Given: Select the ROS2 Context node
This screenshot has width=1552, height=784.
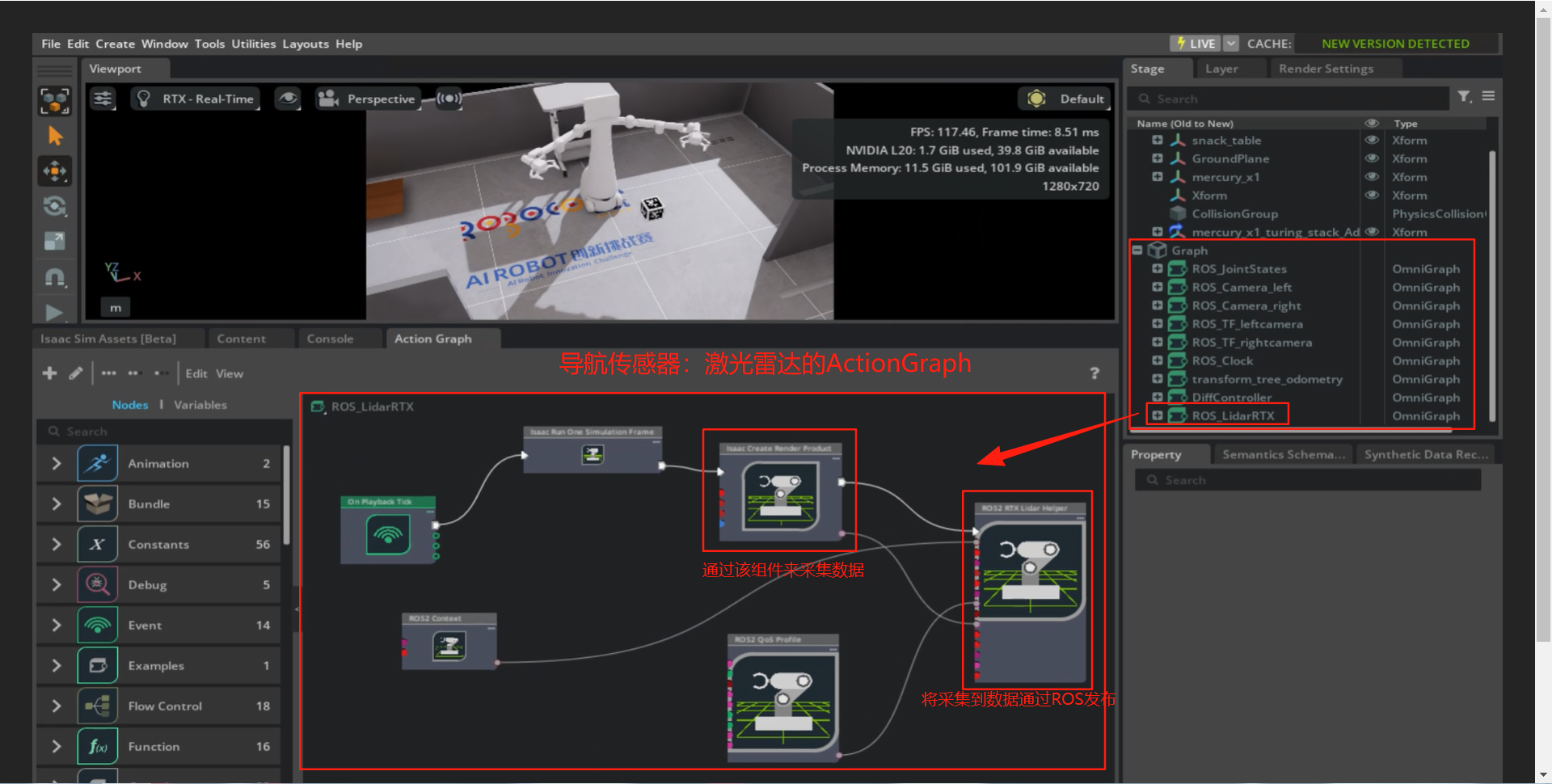Looking at the screenshot, I should pos(449,641).
